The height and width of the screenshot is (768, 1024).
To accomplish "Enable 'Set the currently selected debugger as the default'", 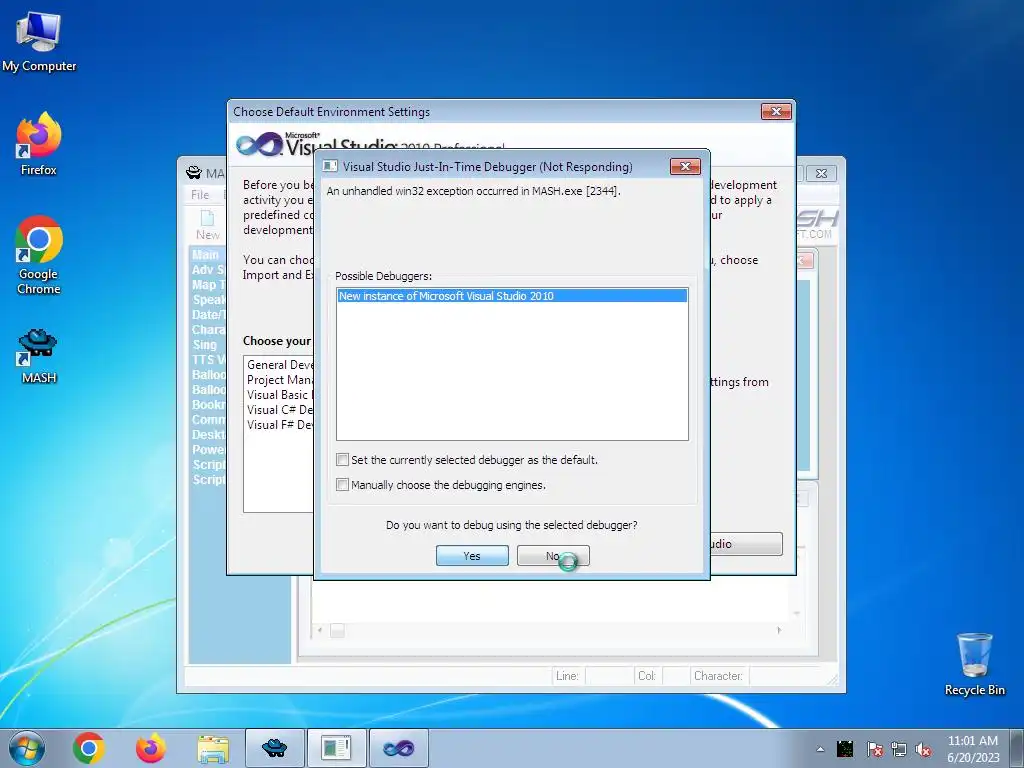I will [x=342, y=460].
